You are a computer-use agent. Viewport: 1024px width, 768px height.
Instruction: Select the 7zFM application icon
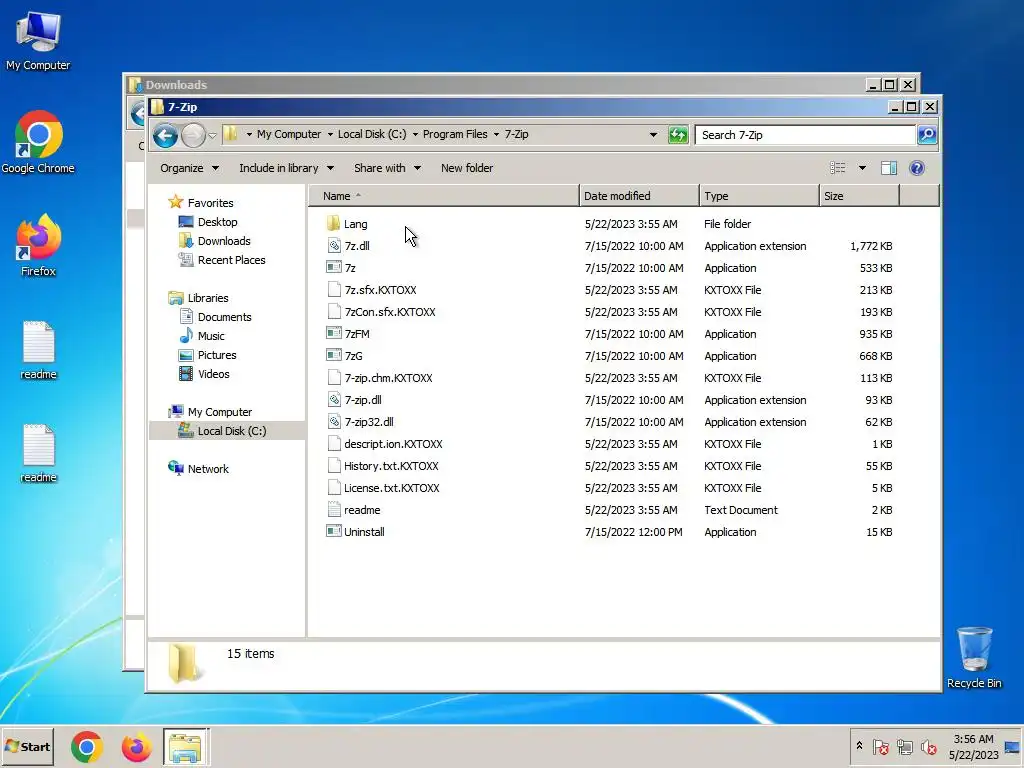click(x=334, y=334)
